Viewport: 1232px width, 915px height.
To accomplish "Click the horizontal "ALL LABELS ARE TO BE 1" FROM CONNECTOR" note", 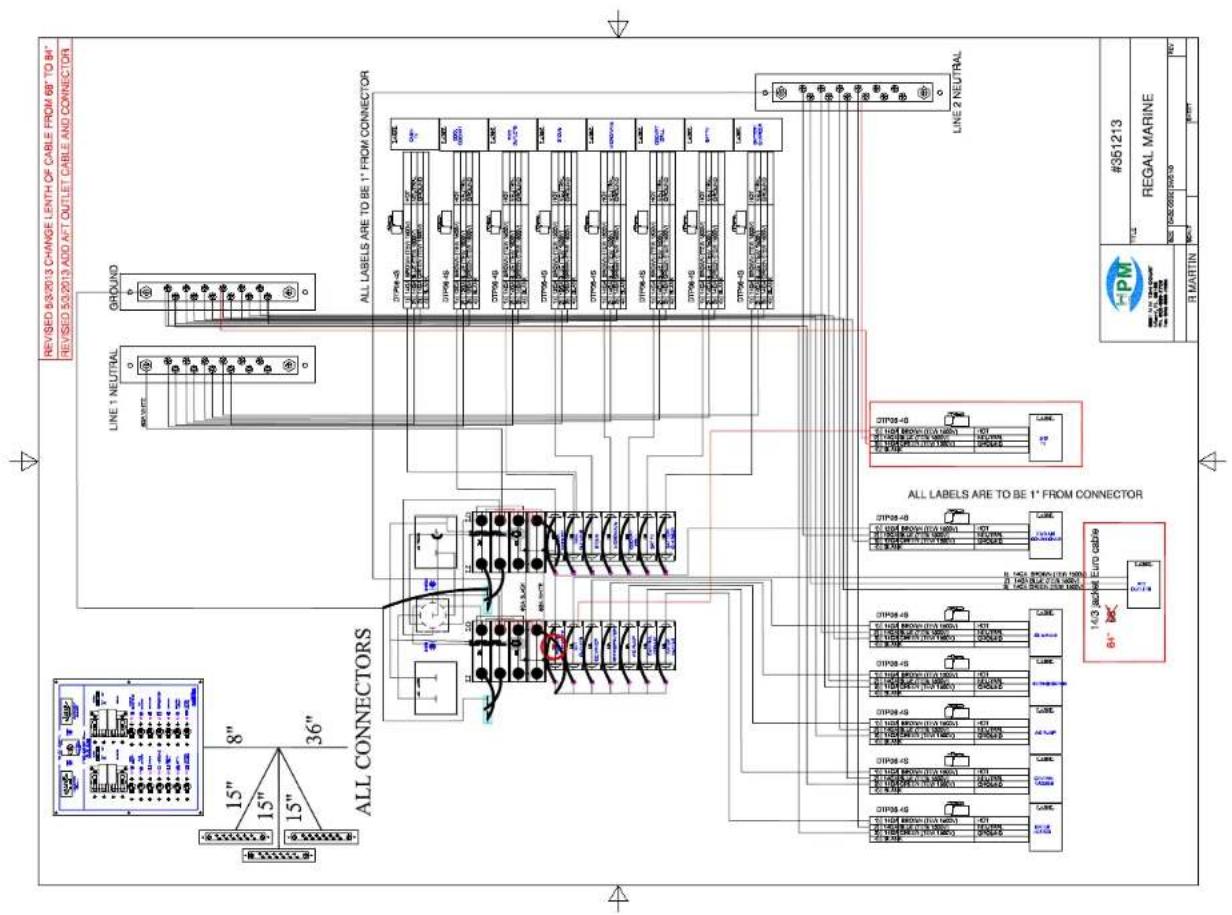I will point(1024,494).
